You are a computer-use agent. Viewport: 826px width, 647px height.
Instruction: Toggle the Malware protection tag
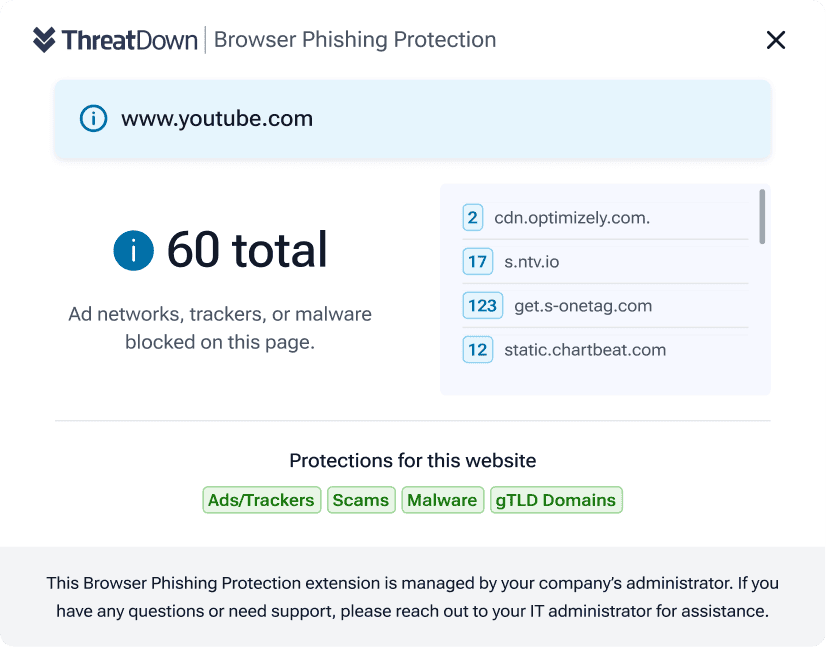click(x=442, y=500)
